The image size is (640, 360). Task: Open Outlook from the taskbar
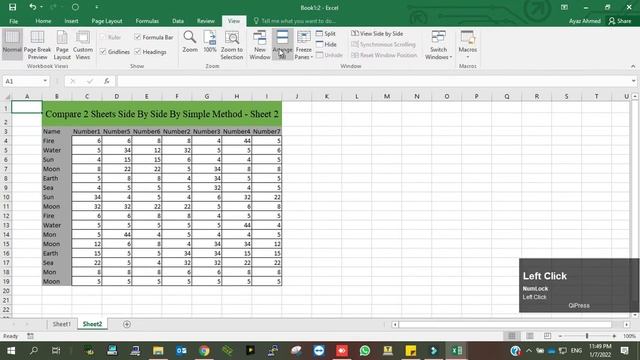(181, 350)
